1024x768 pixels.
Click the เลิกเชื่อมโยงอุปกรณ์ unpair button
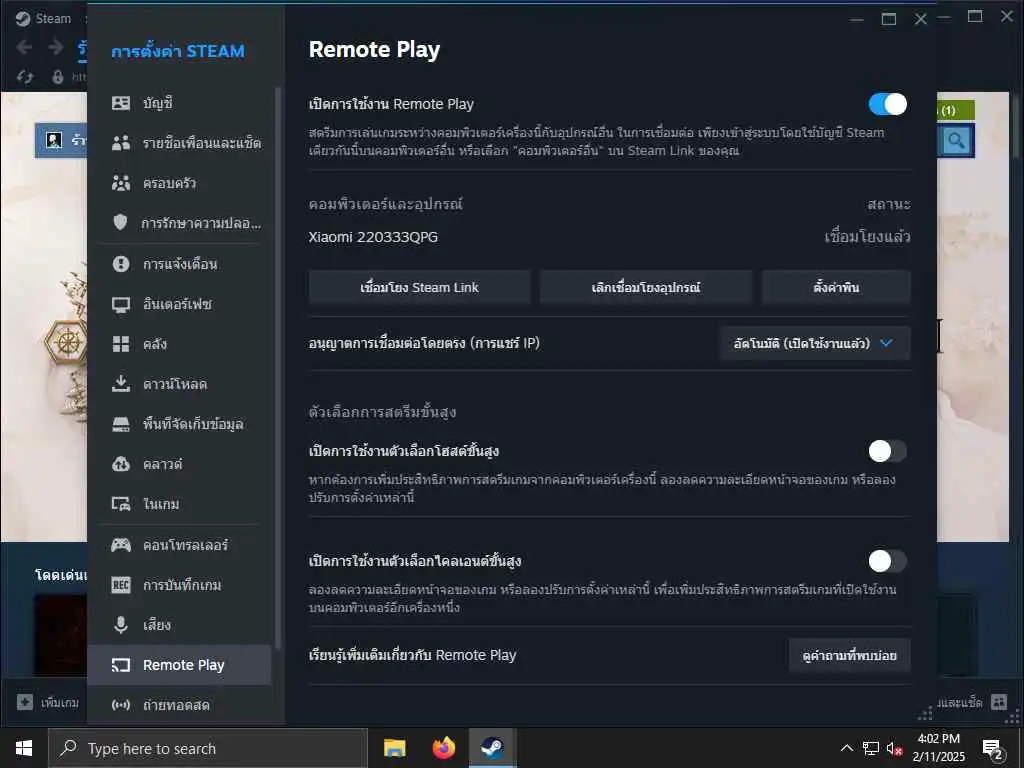[646, 287]
